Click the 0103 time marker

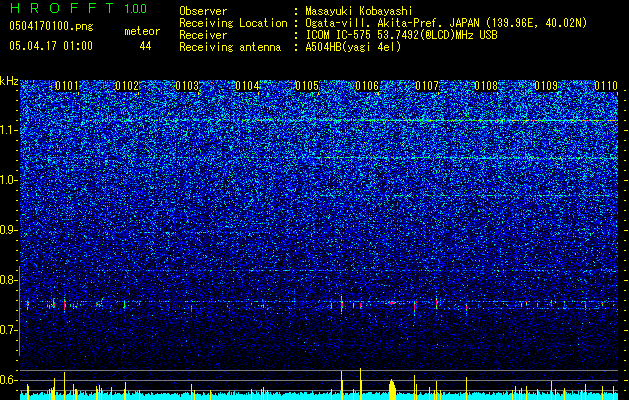coord(187,86)
